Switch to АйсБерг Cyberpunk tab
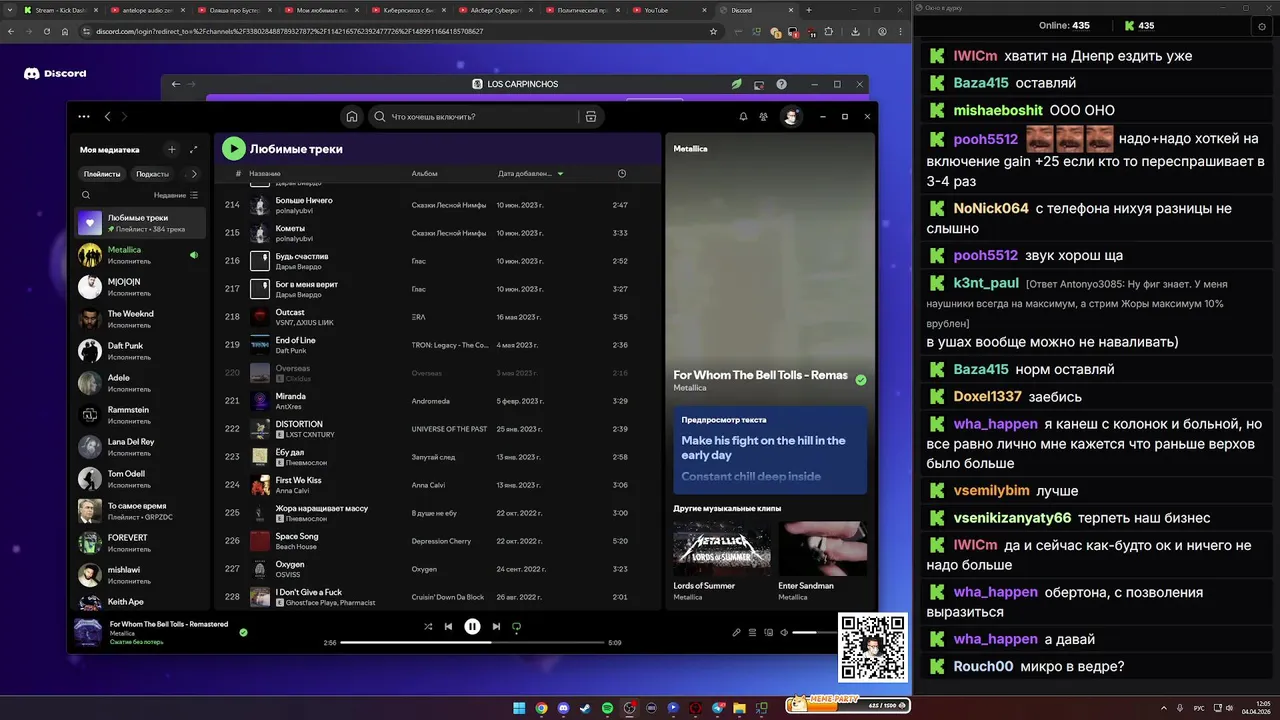Image resolution: width=1280 pixels, height=720 pixels. [498, 10]
